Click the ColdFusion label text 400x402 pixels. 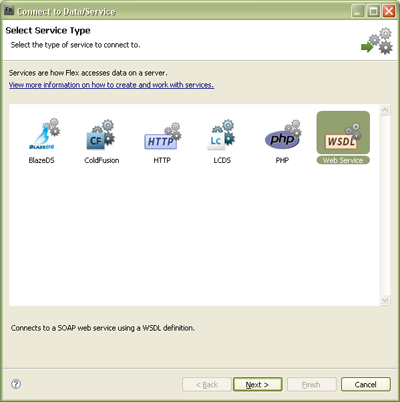[102, 160]
